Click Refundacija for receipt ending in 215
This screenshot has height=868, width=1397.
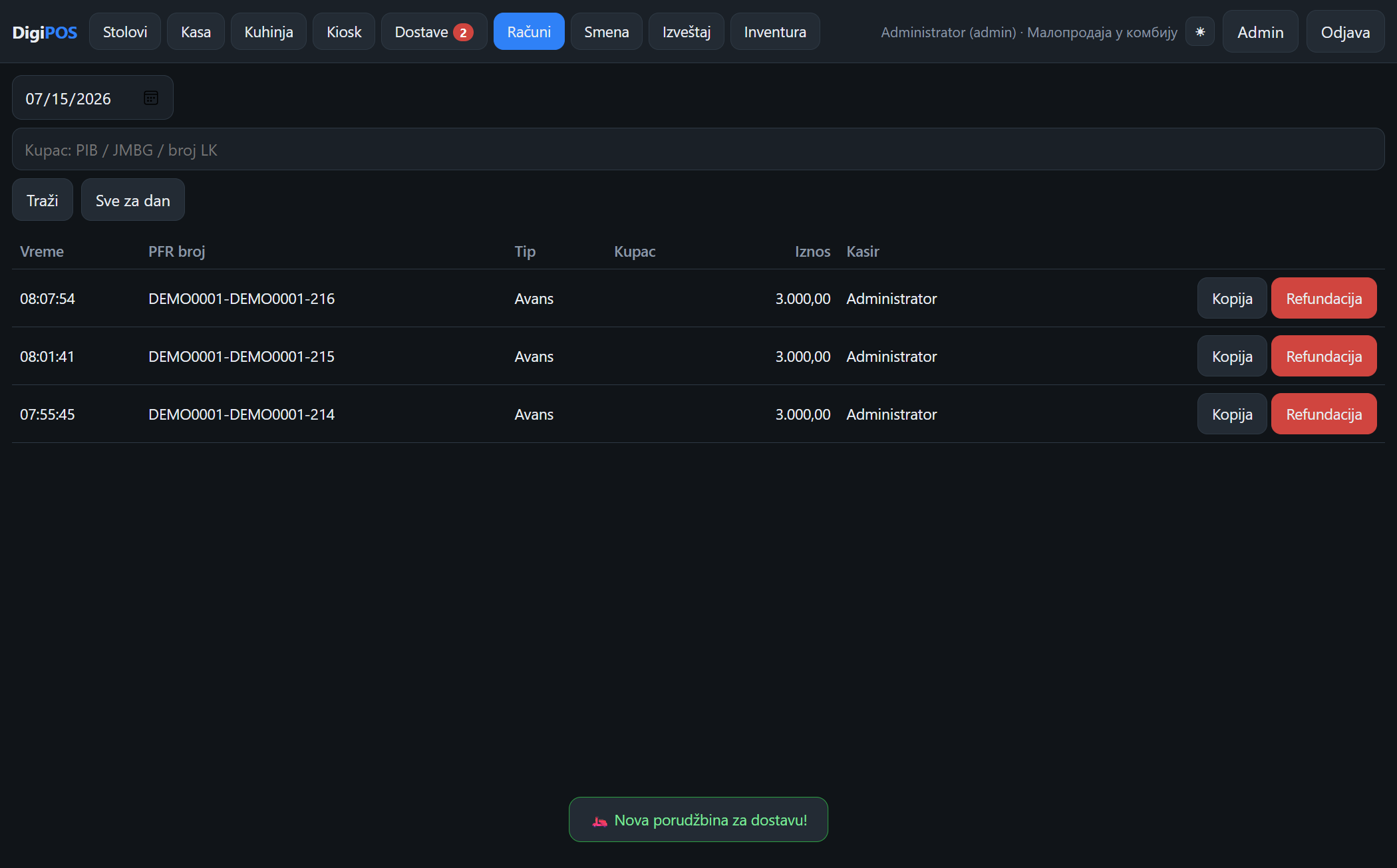(1324, 356)
